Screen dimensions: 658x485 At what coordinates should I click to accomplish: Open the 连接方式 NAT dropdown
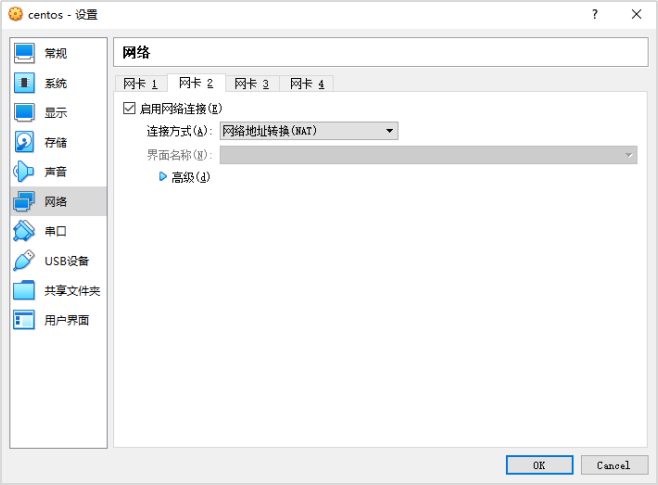pyautogui.click(x=309, y=131)
